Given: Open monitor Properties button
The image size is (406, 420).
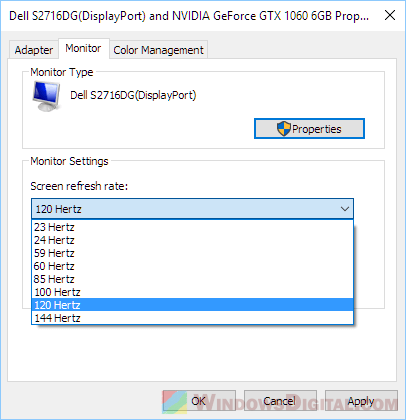Looking at the screenshot, I should 309,129.
